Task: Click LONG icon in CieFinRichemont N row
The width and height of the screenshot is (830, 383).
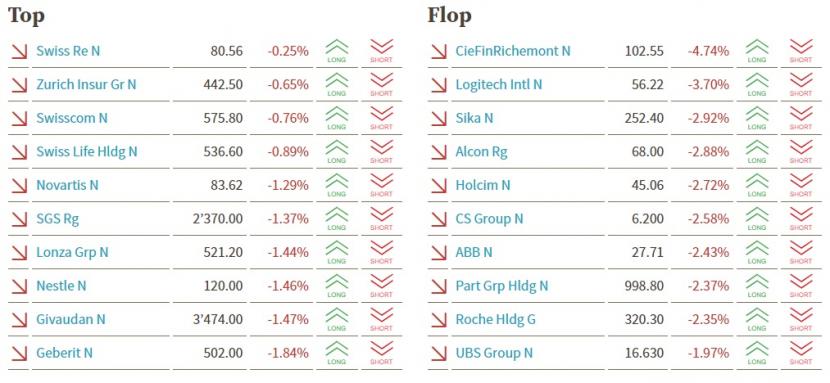Action: point(757,51)
